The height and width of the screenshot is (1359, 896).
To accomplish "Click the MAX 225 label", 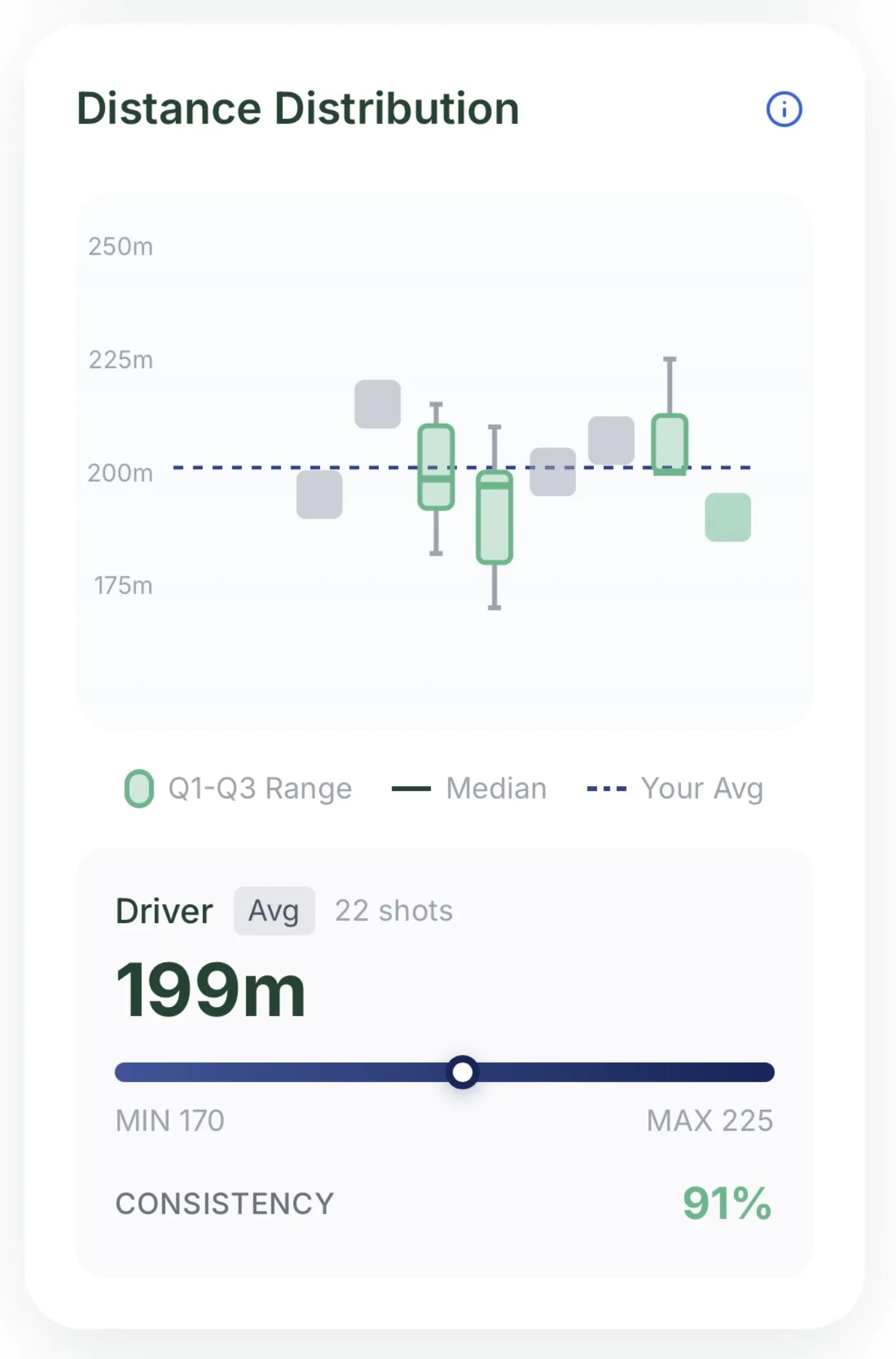I will (x=710, y=1121).
